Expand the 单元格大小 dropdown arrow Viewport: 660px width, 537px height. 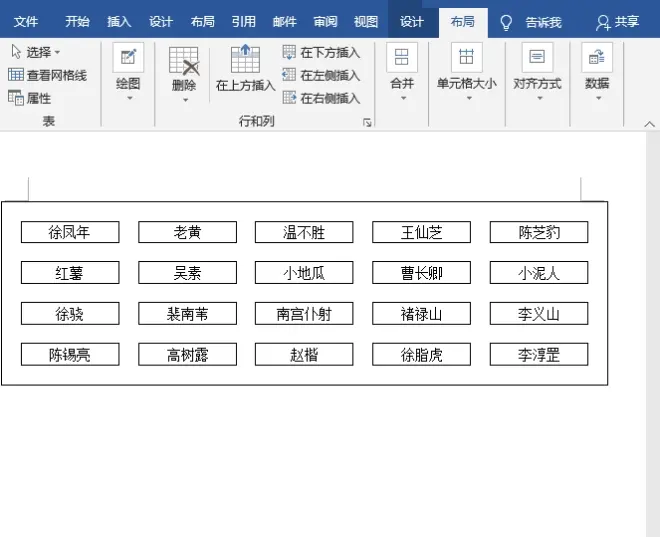469,98
